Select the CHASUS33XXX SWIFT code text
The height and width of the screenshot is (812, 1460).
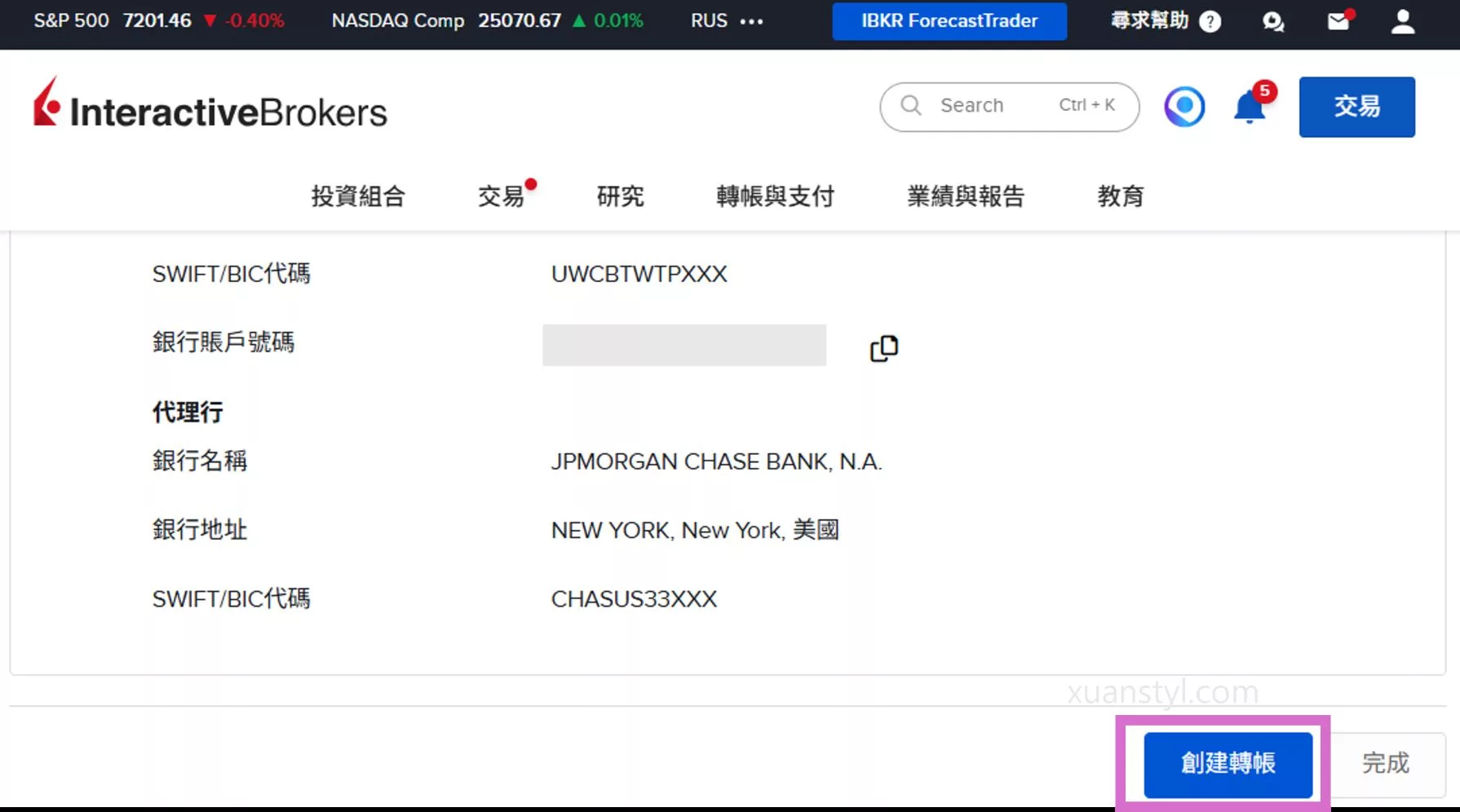point(634,599)
